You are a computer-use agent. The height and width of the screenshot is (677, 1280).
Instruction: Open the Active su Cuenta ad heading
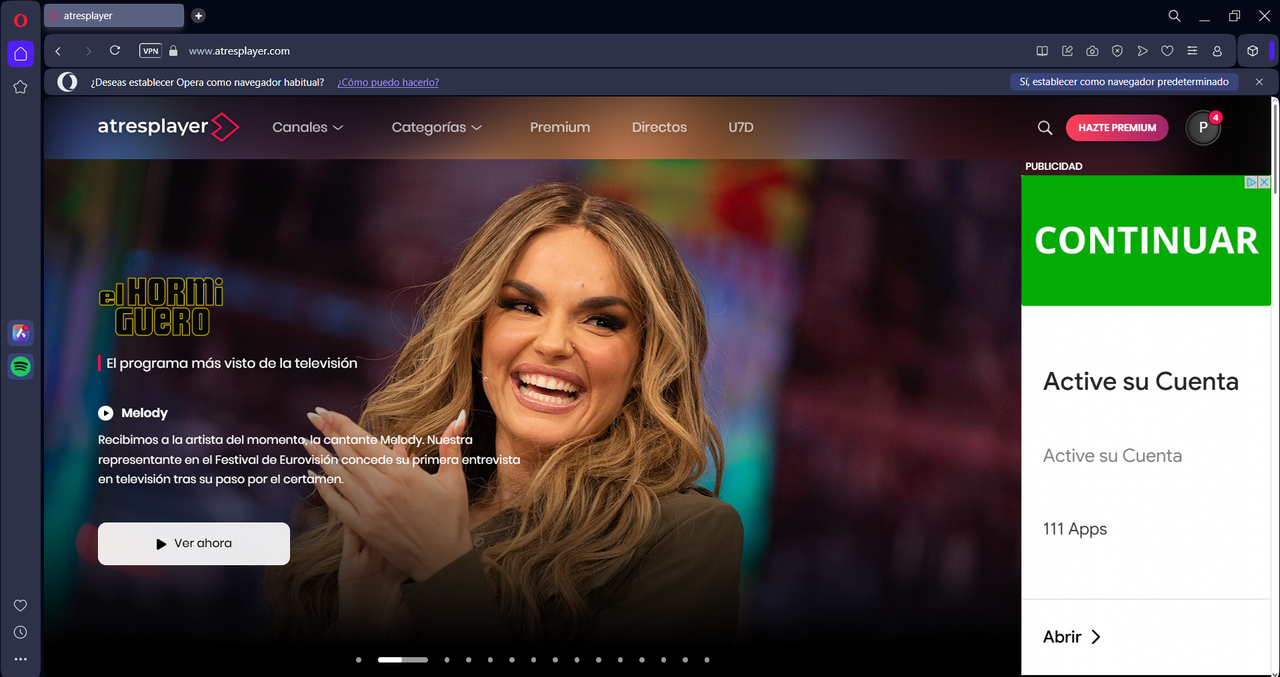click(x=1141, y=381)
